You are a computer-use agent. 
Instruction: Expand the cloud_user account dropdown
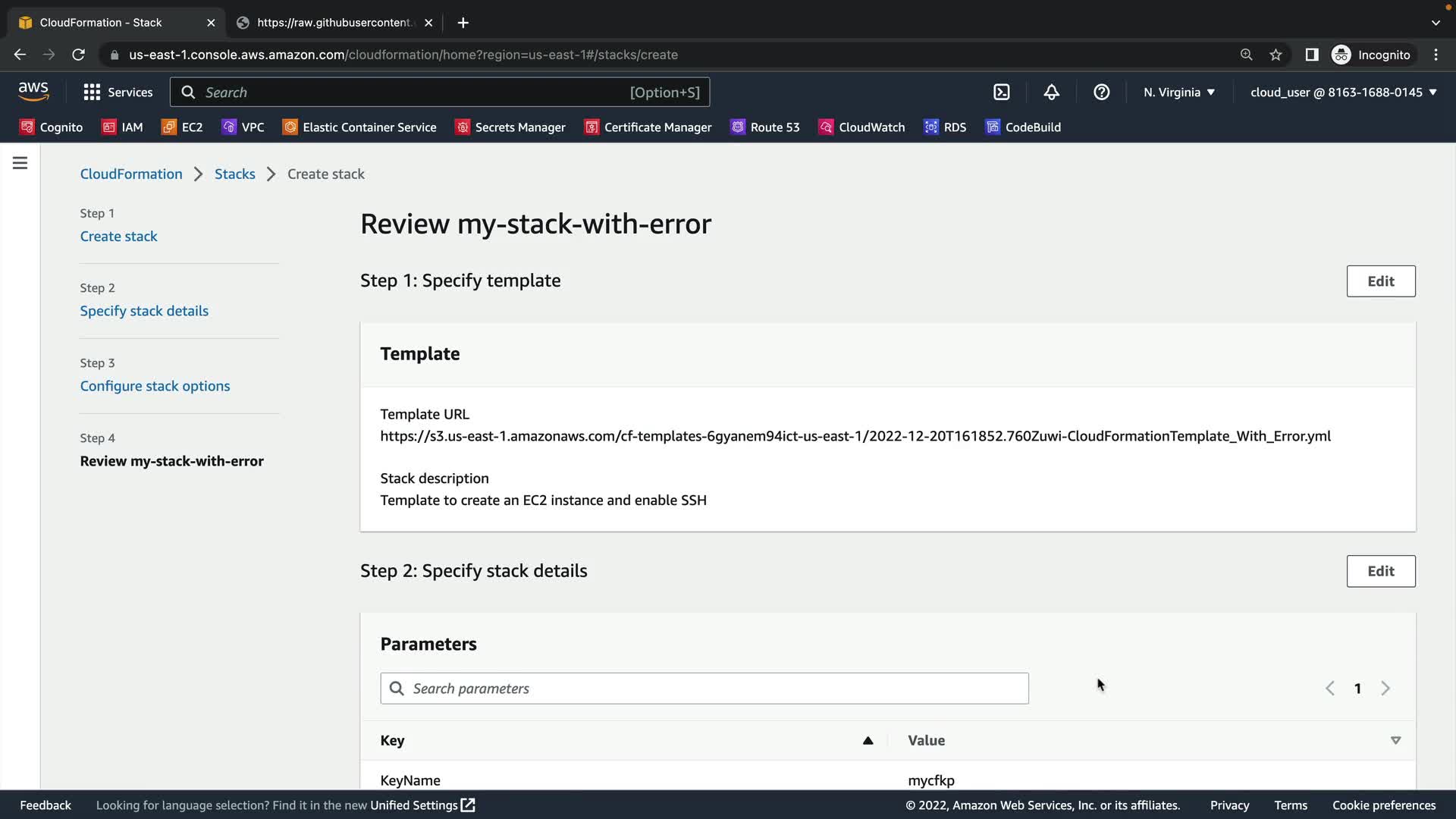tap(1343, 93)
